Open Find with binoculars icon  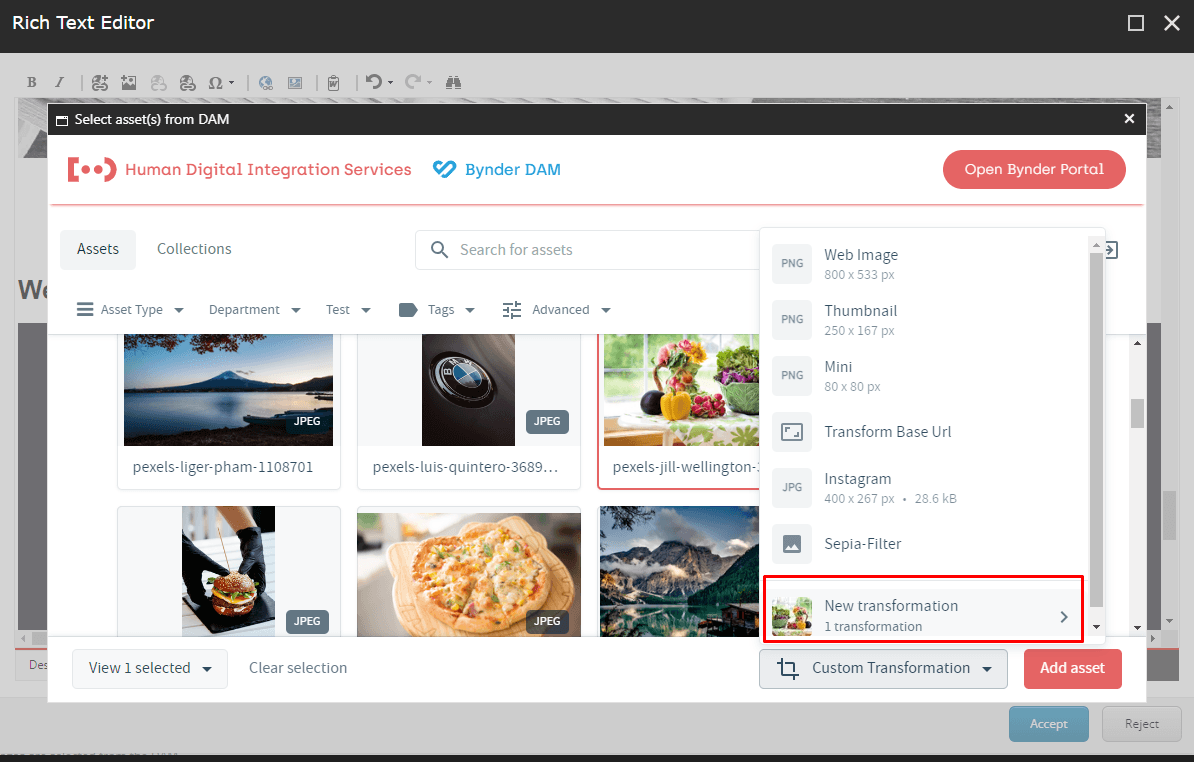[453, 83]
